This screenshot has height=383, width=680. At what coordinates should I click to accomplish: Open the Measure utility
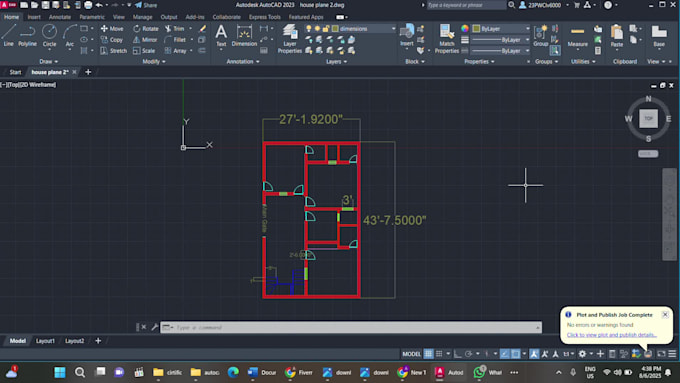(x=578, y=36)
